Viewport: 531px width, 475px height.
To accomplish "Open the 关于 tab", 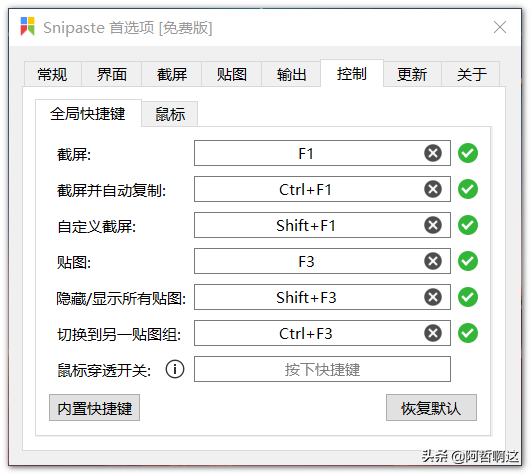I will tap(471, 74).
